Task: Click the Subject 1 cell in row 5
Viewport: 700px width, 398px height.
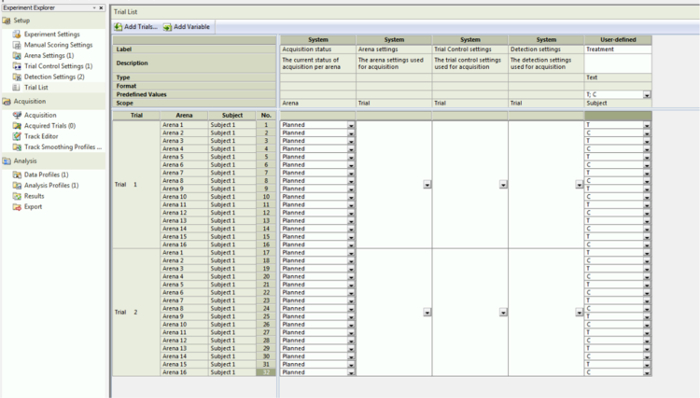Action: click(232, 157)
